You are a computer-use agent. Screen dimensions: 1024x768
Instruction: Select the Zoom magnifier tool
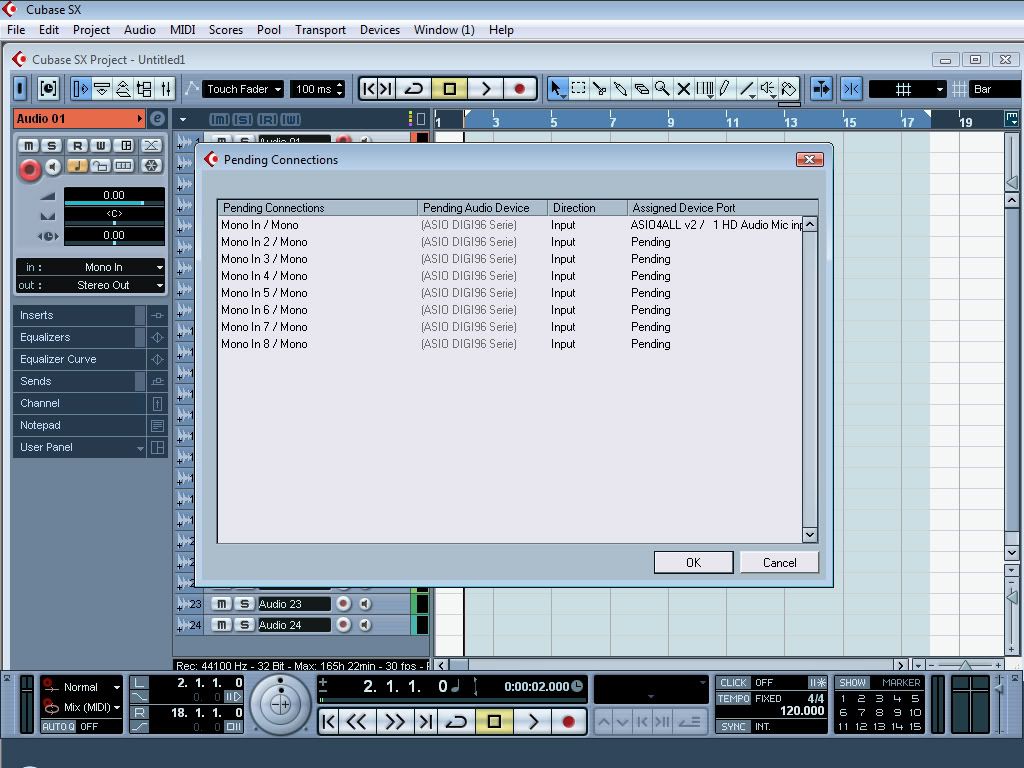662,89
